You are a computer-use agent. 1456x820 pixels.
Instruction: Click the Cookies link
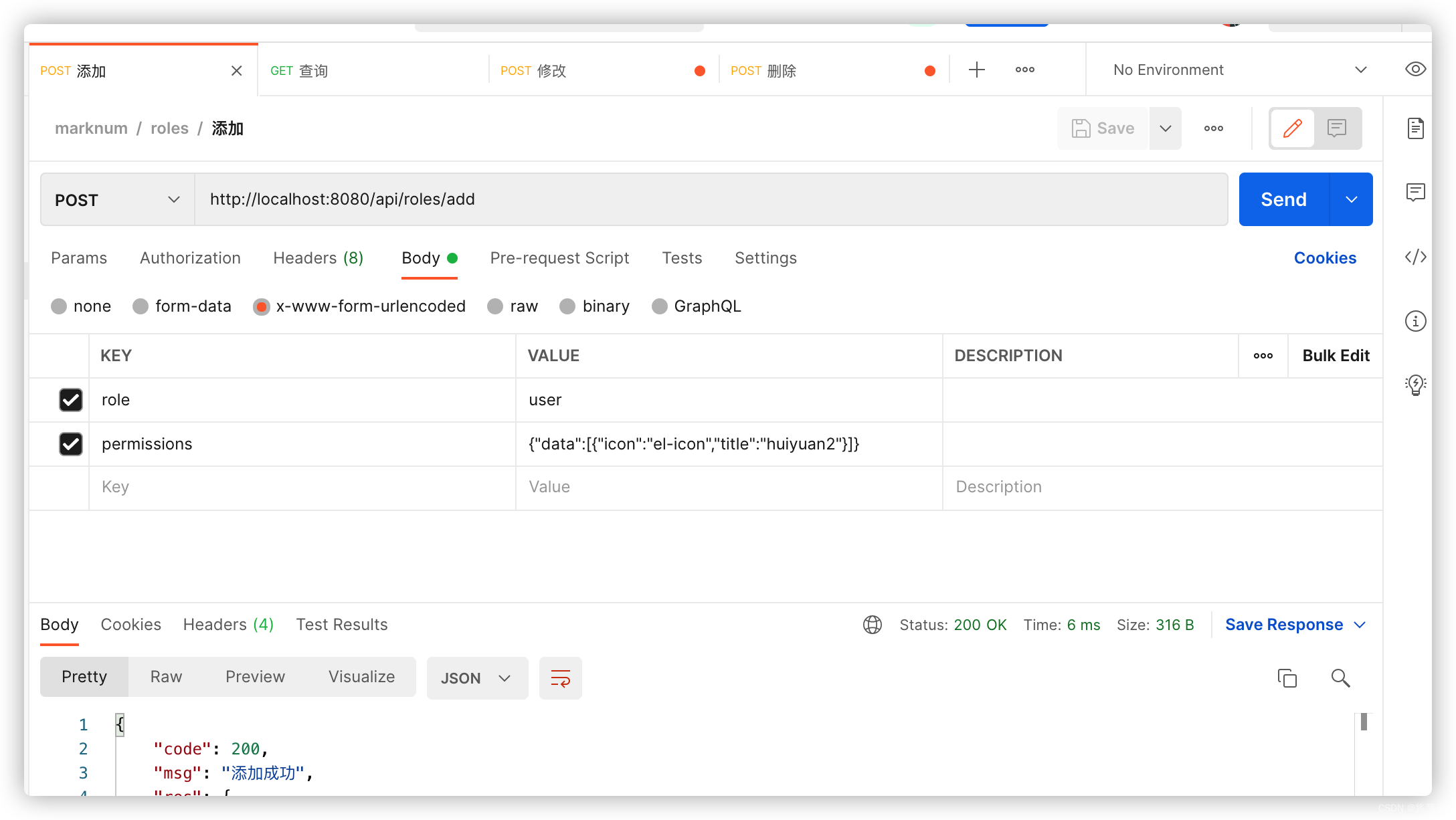1324,258
